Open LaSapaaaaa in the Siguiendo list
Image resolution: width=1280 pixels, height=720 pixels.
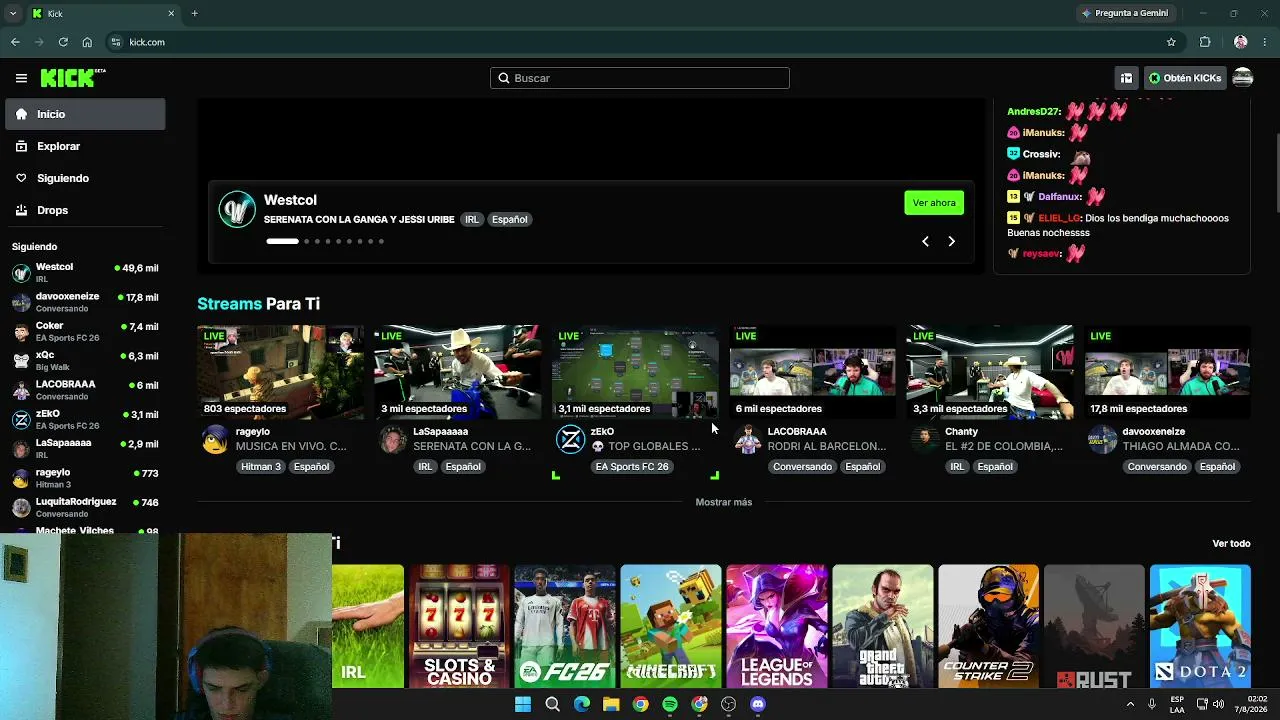coord(85,448)
